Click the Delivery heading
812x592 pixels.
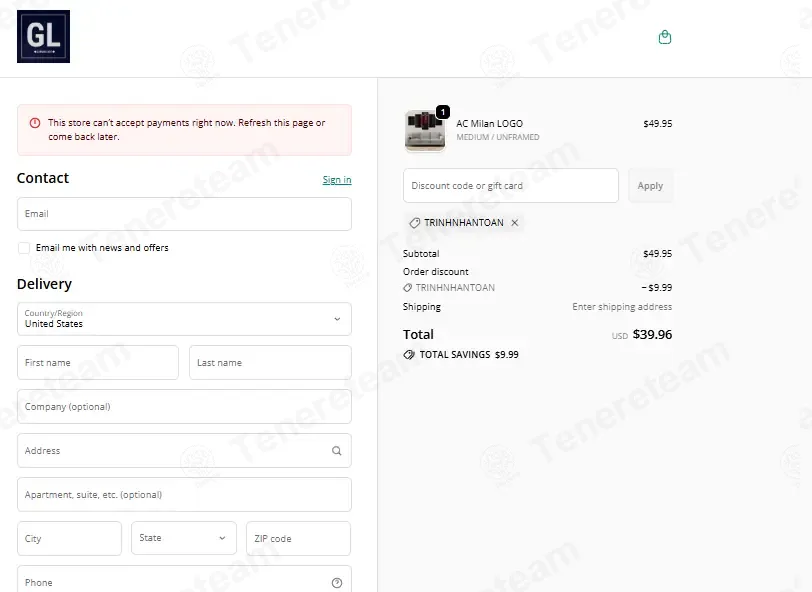click(x=45, y=284)
